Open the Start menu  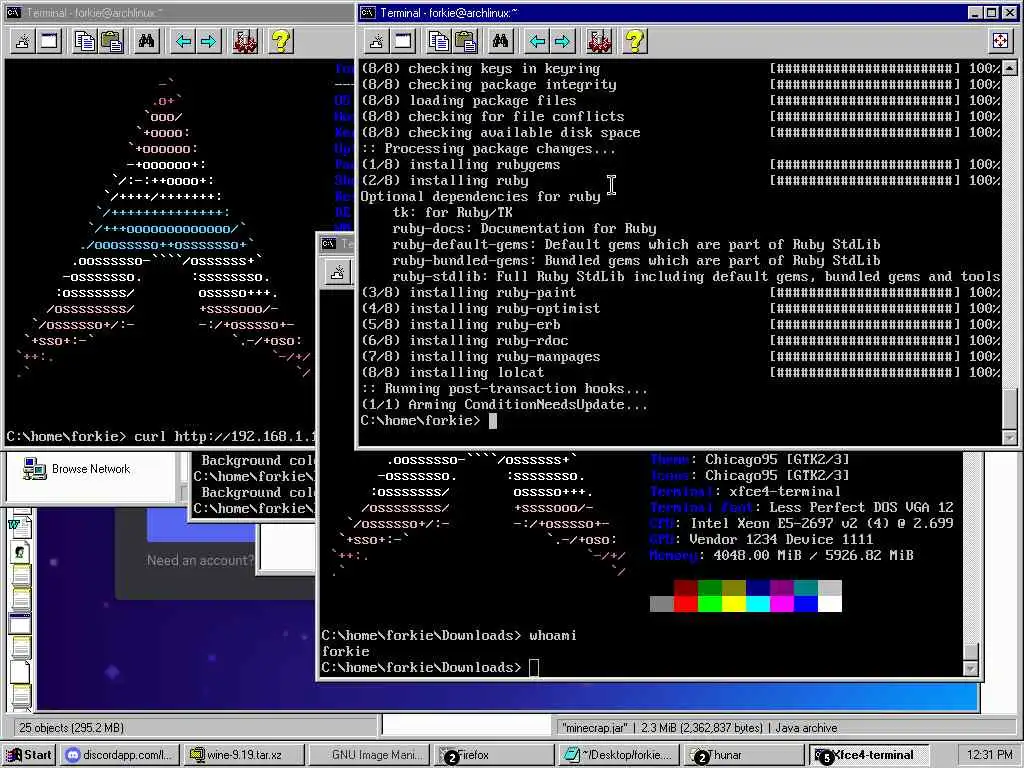tap(29, 755)
